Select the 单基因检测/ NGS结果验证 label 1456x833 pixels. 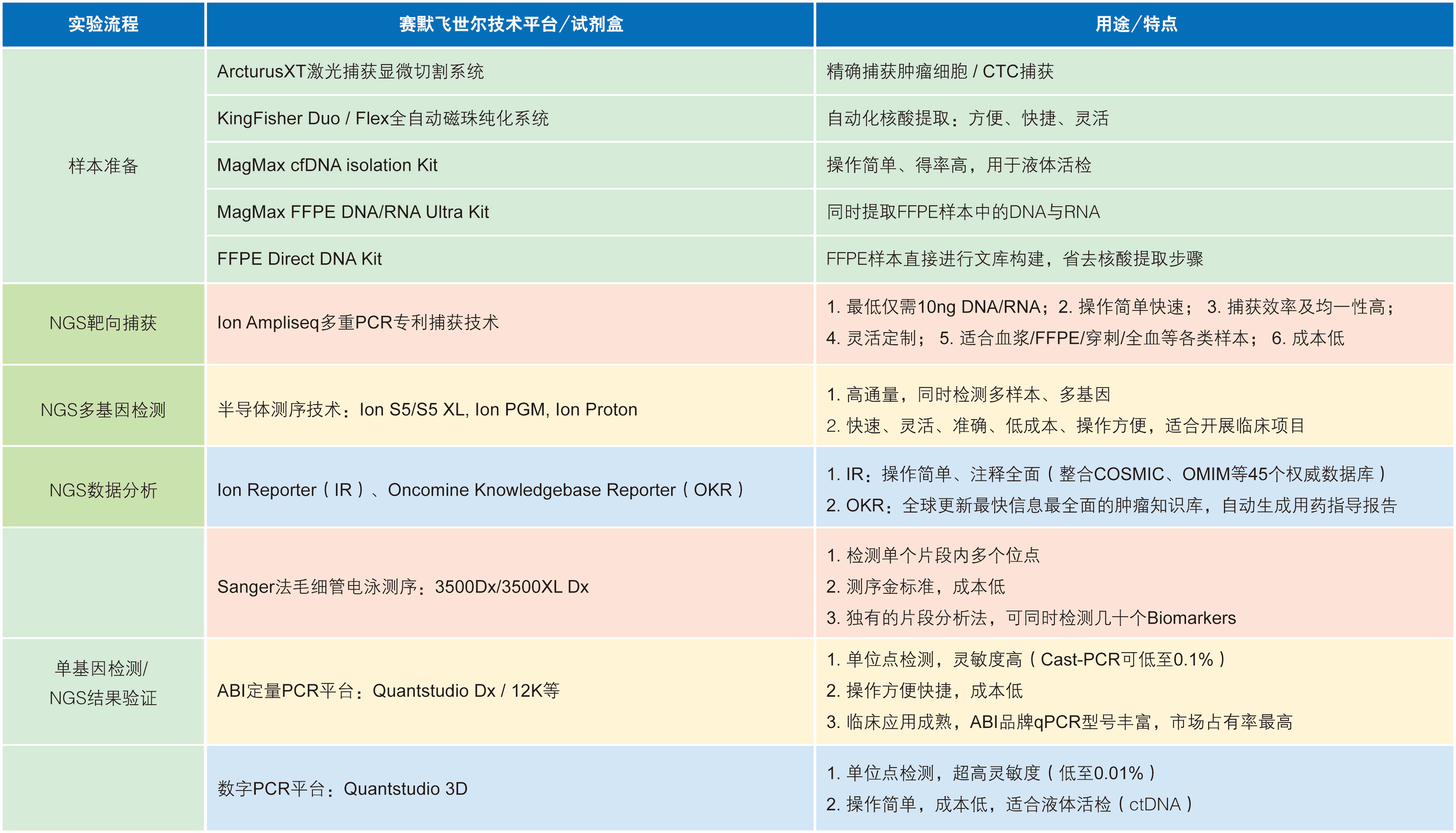click(103, 683)
